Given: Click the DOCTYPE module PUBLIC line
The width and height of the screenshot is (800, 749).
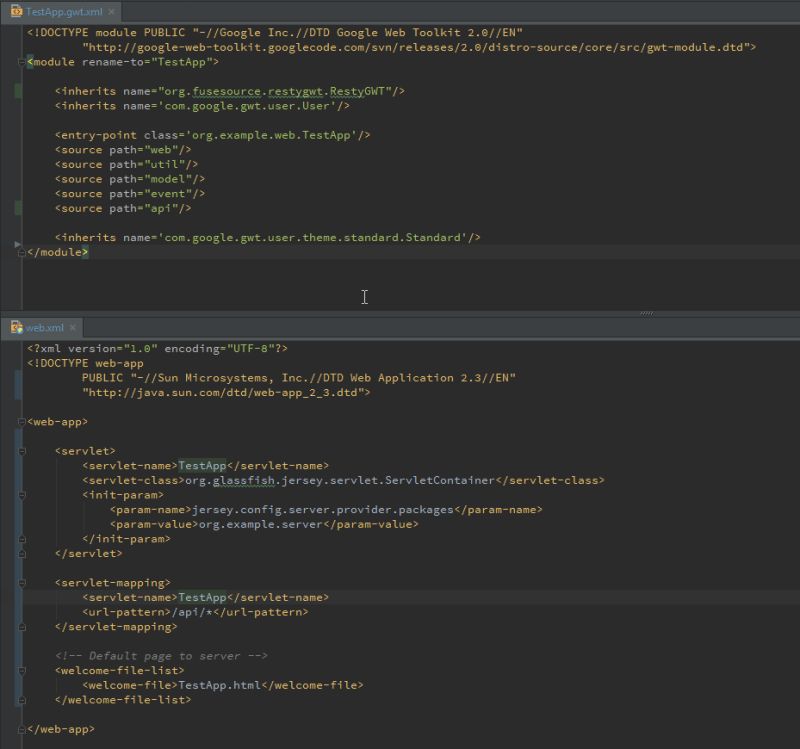Looking at the screenshot, I should coord(275,33).
